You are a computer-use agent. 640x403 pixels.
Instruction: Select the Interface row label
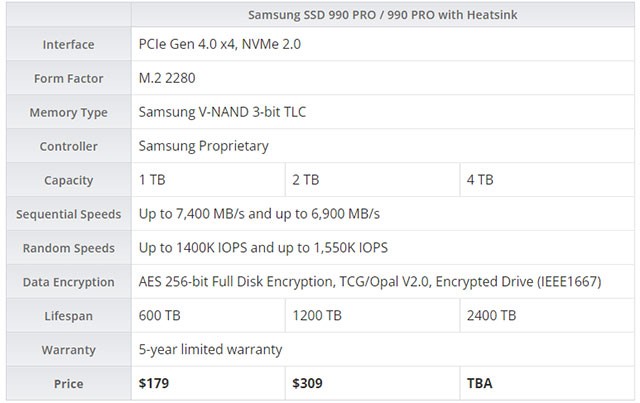pos(68,45)
